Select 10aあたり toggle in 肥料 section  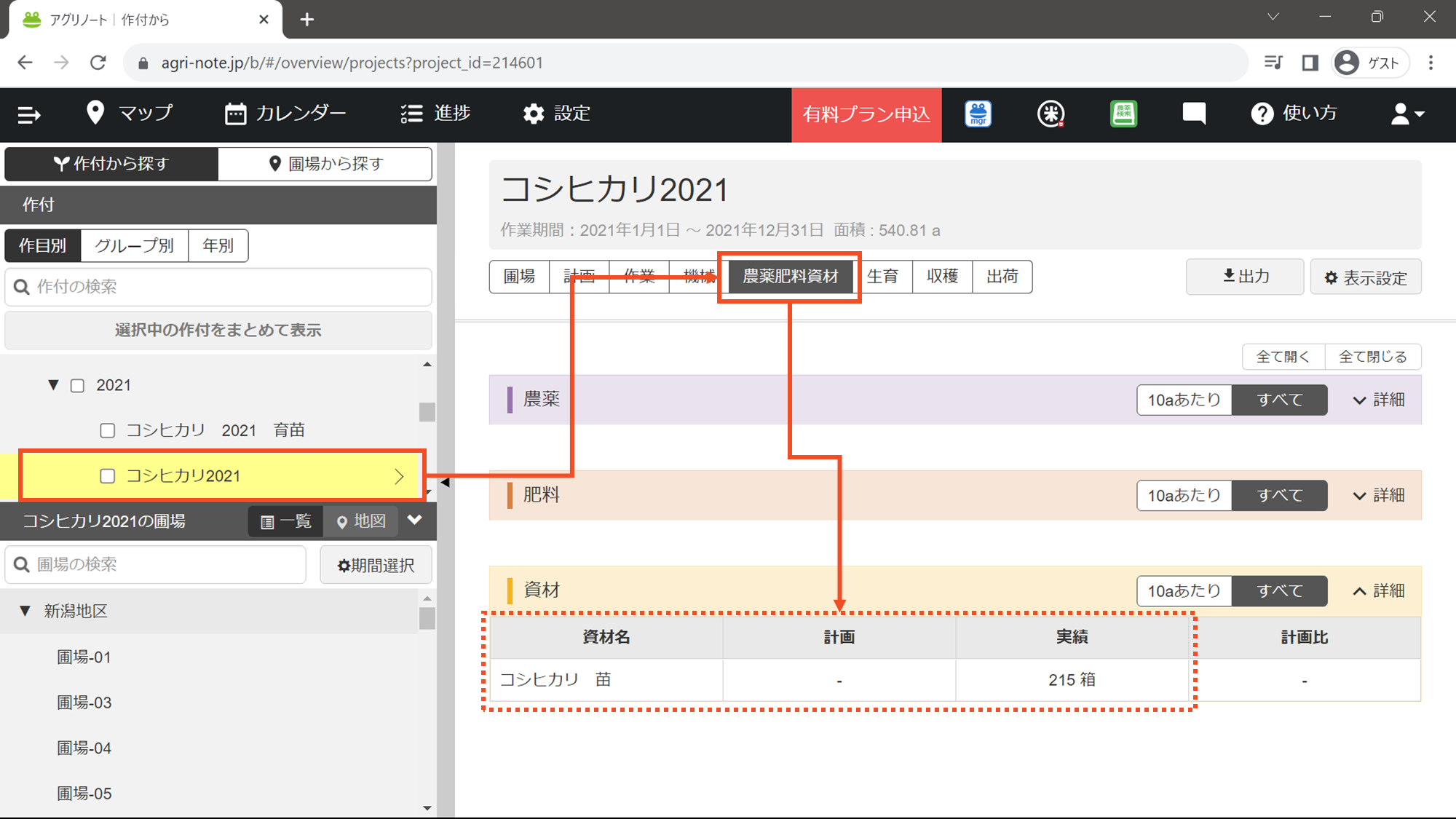pos(1184,496)
